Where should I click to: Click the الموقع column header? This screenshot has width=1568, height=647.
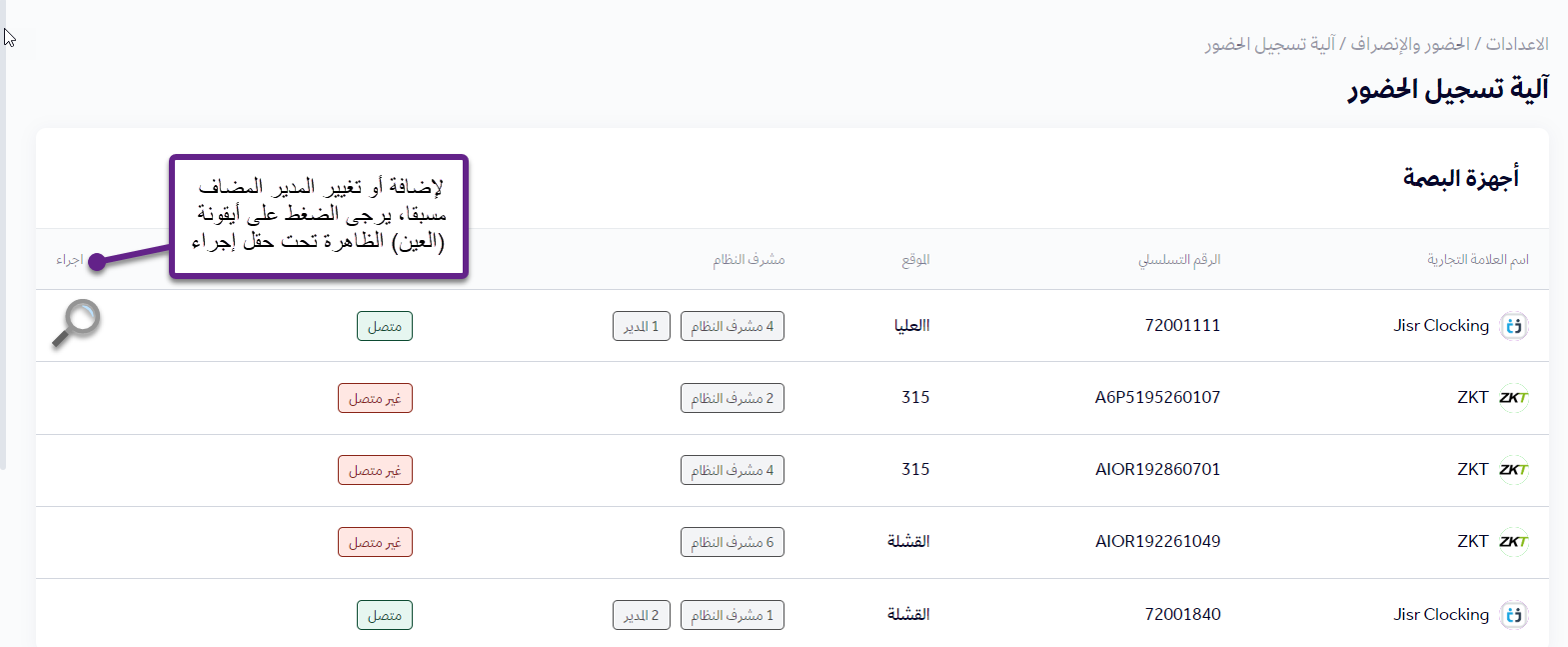[915, 260]
